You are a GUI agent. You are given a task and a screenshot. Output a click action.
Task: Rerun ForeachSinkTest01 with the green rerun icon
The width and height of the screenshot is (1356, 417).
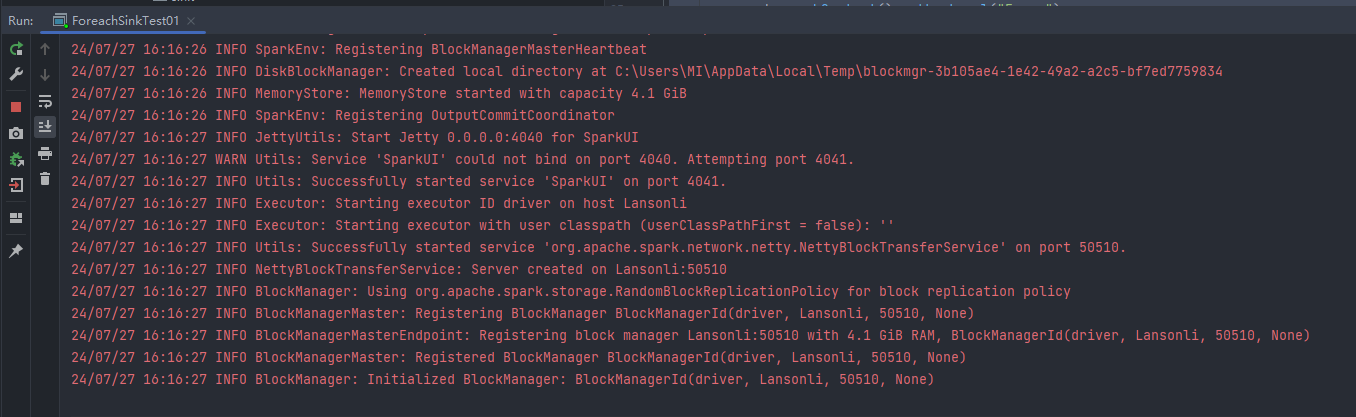coord(16,48)
